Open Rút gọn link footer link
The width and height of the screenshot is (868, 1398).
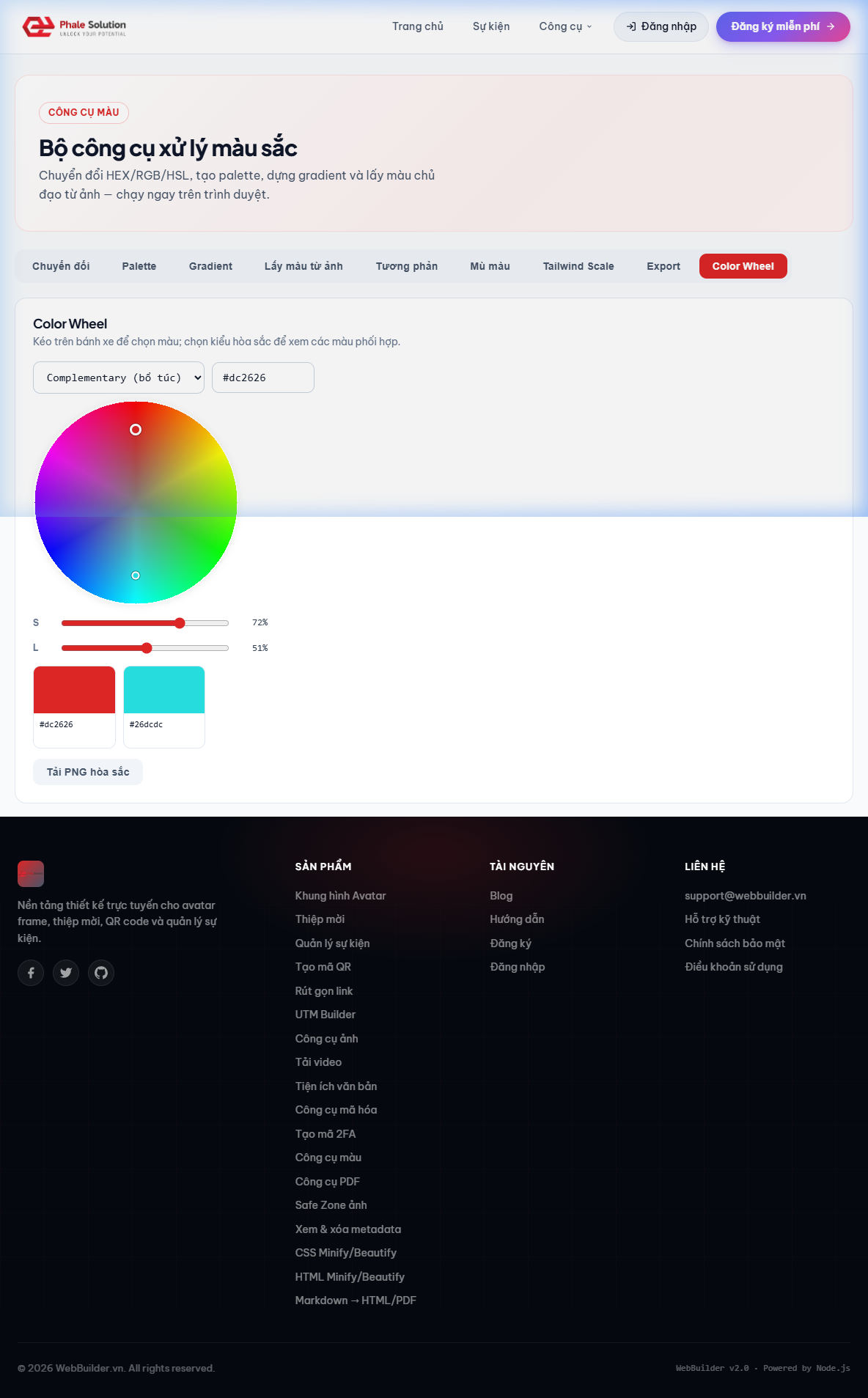pos(324,991)
